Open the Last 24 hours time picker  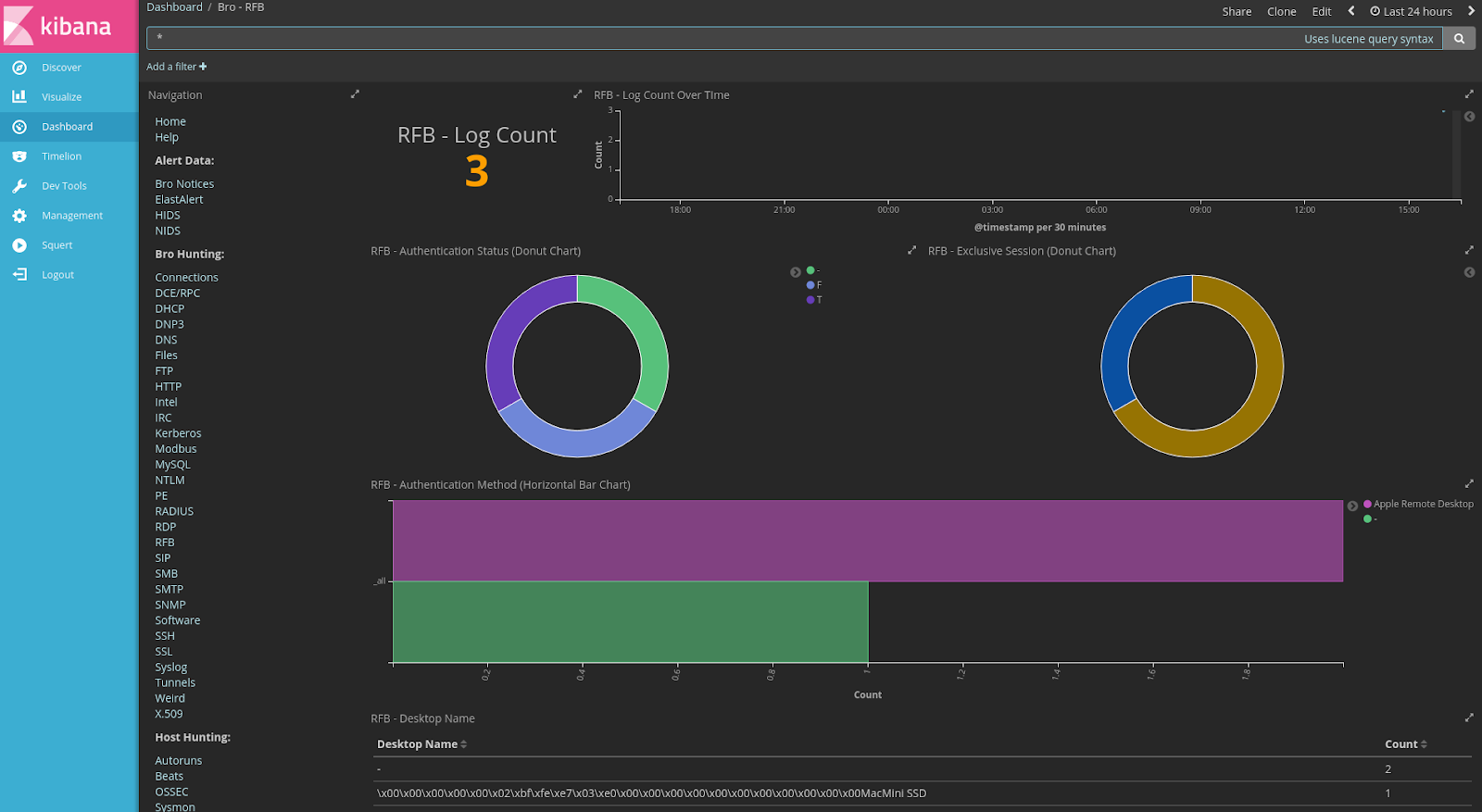(x=1412, y=11)
